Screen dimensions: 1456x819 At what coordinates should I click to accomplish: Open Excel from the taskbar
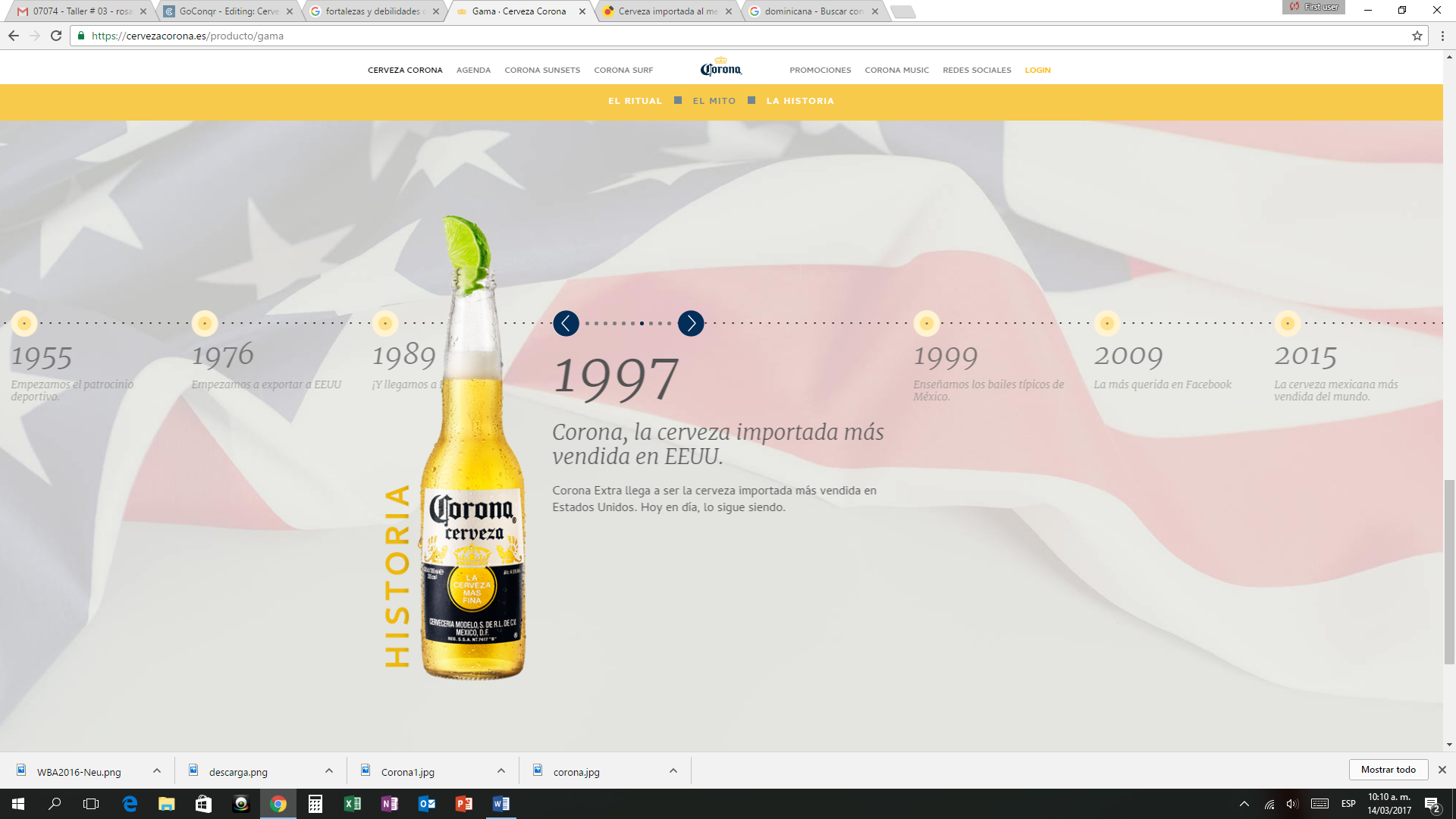(x=353, y=804)
